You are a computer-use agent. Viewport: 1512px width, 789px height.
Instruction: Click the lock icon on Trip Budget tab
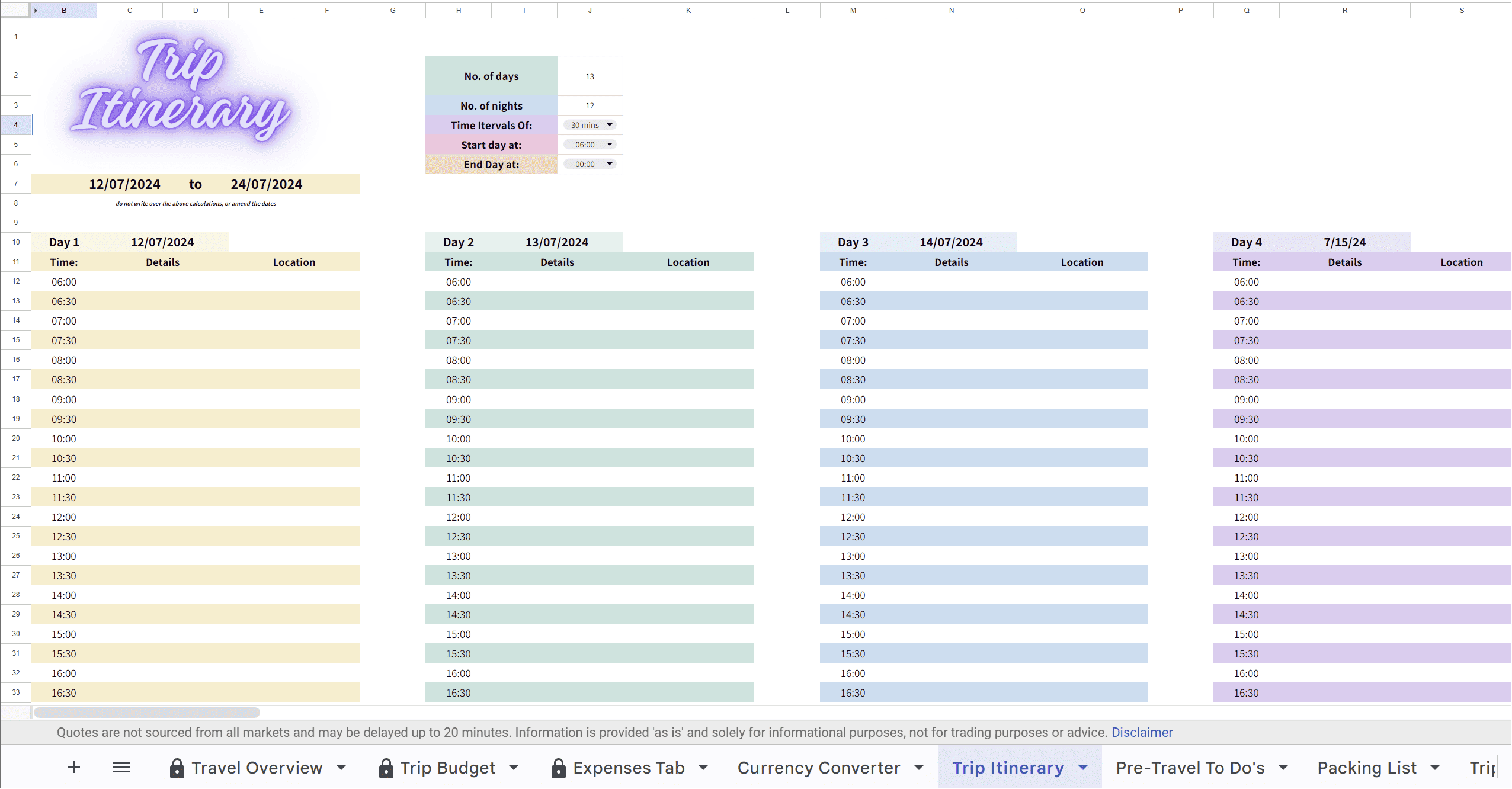click(386, 768)
